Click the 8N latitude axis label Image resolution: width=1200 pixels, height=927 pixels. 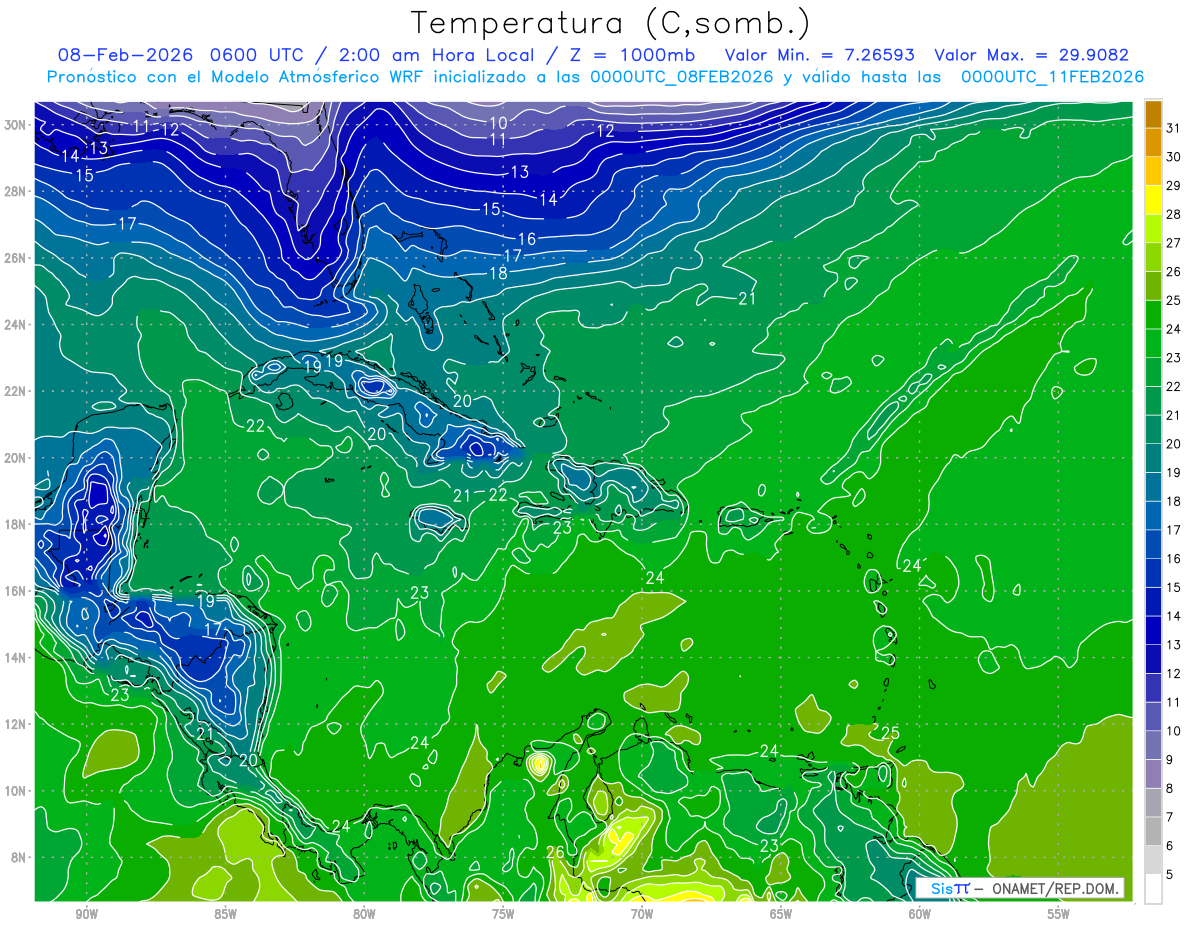pyautogui.click(x=19, y=857)
